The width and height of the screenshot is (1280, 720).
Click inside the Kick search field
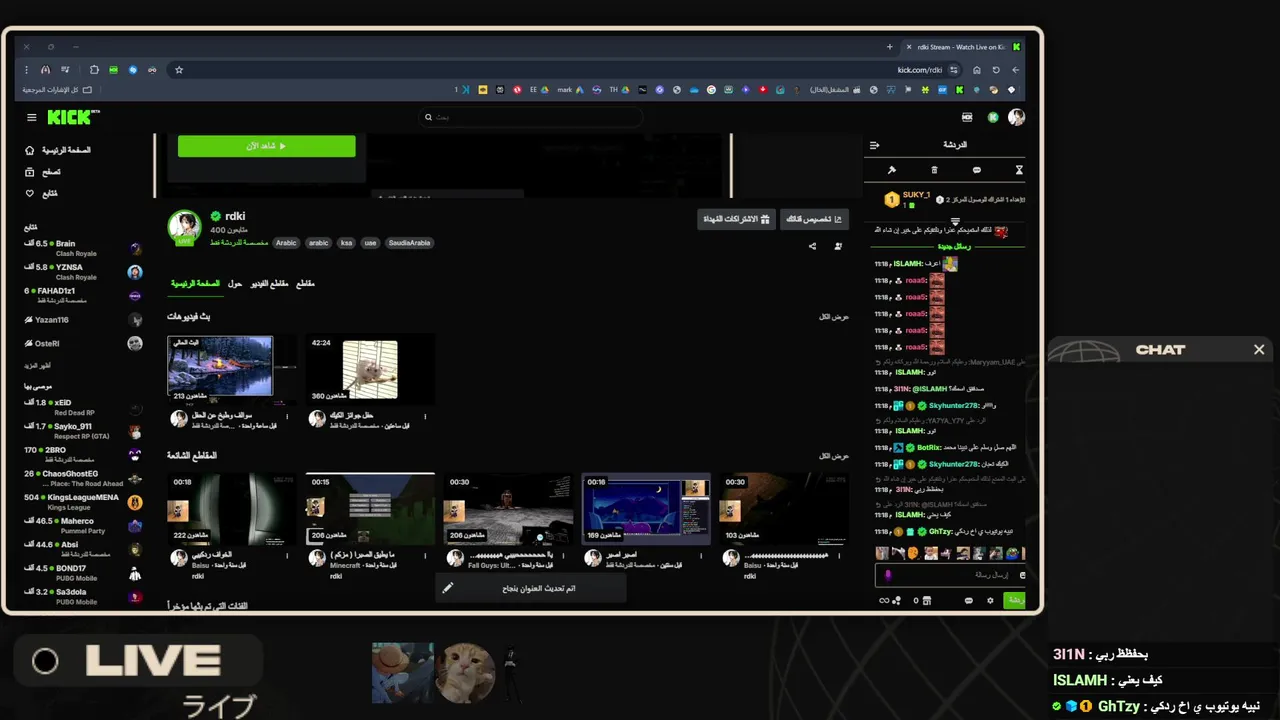[x=530, y=117]
